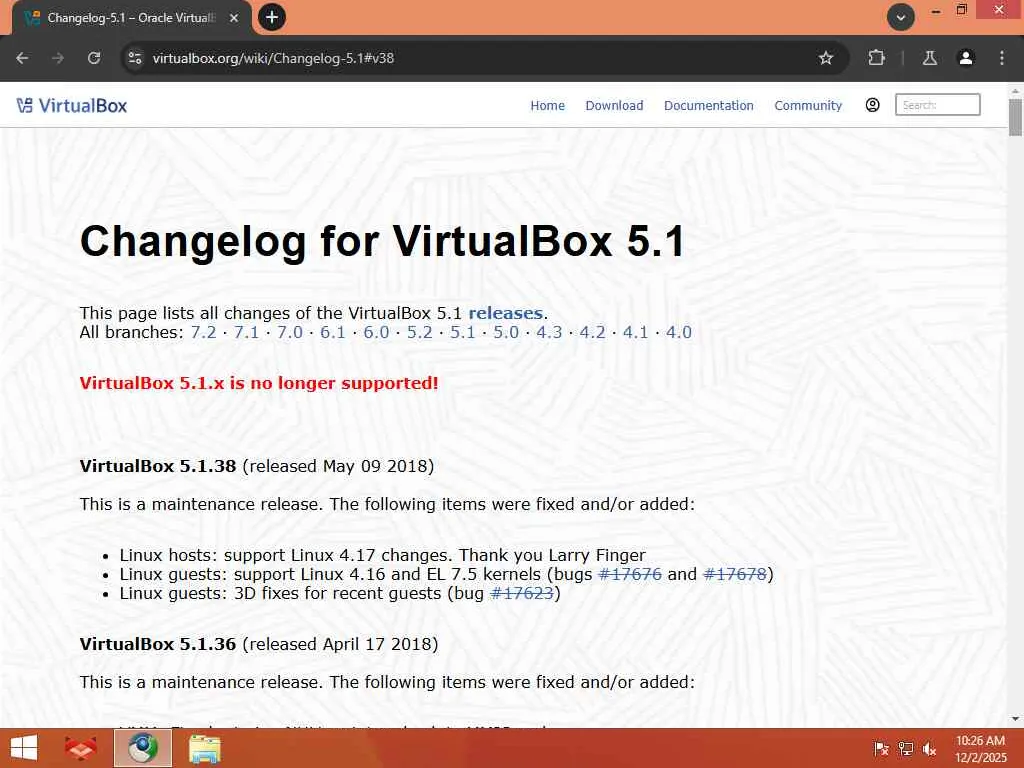Open the Action Center flag icon

[881, 749]
